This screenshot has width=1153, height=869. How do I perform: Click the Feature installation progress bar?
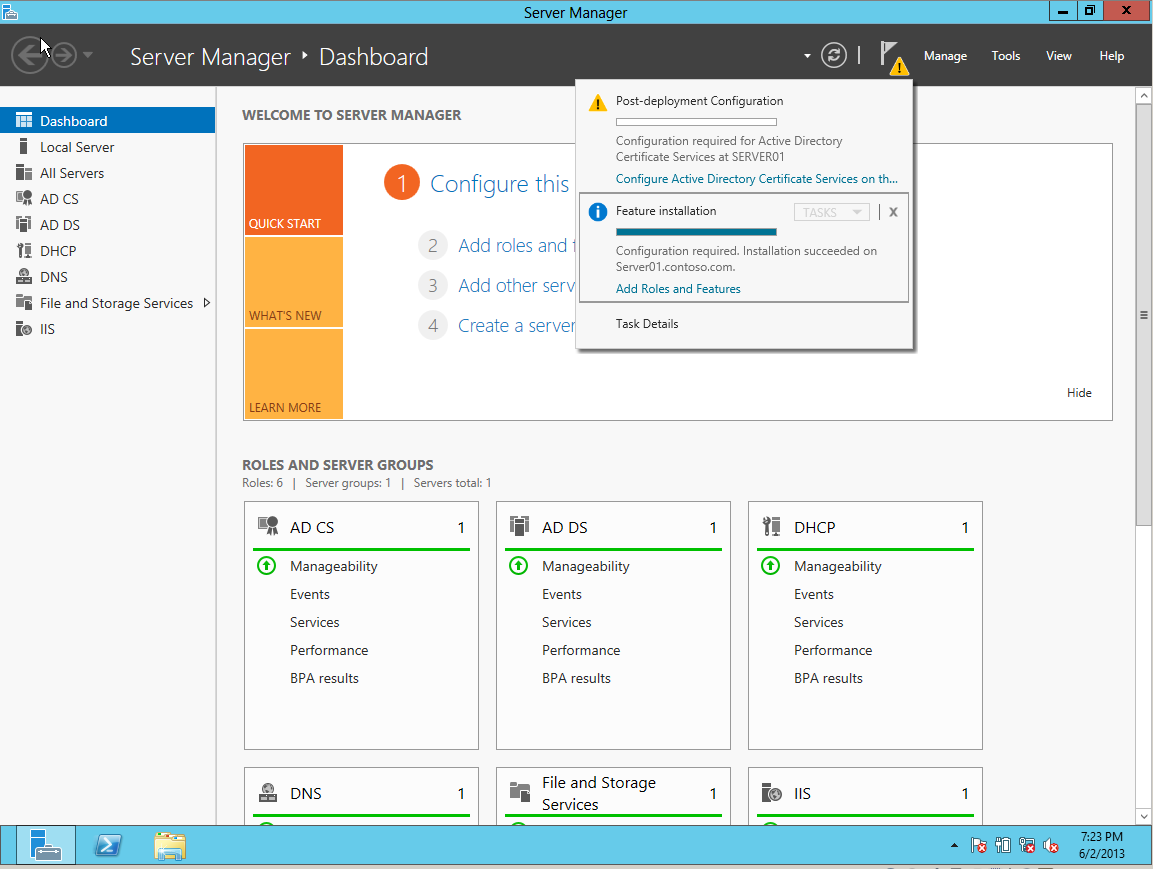point(696,232)
